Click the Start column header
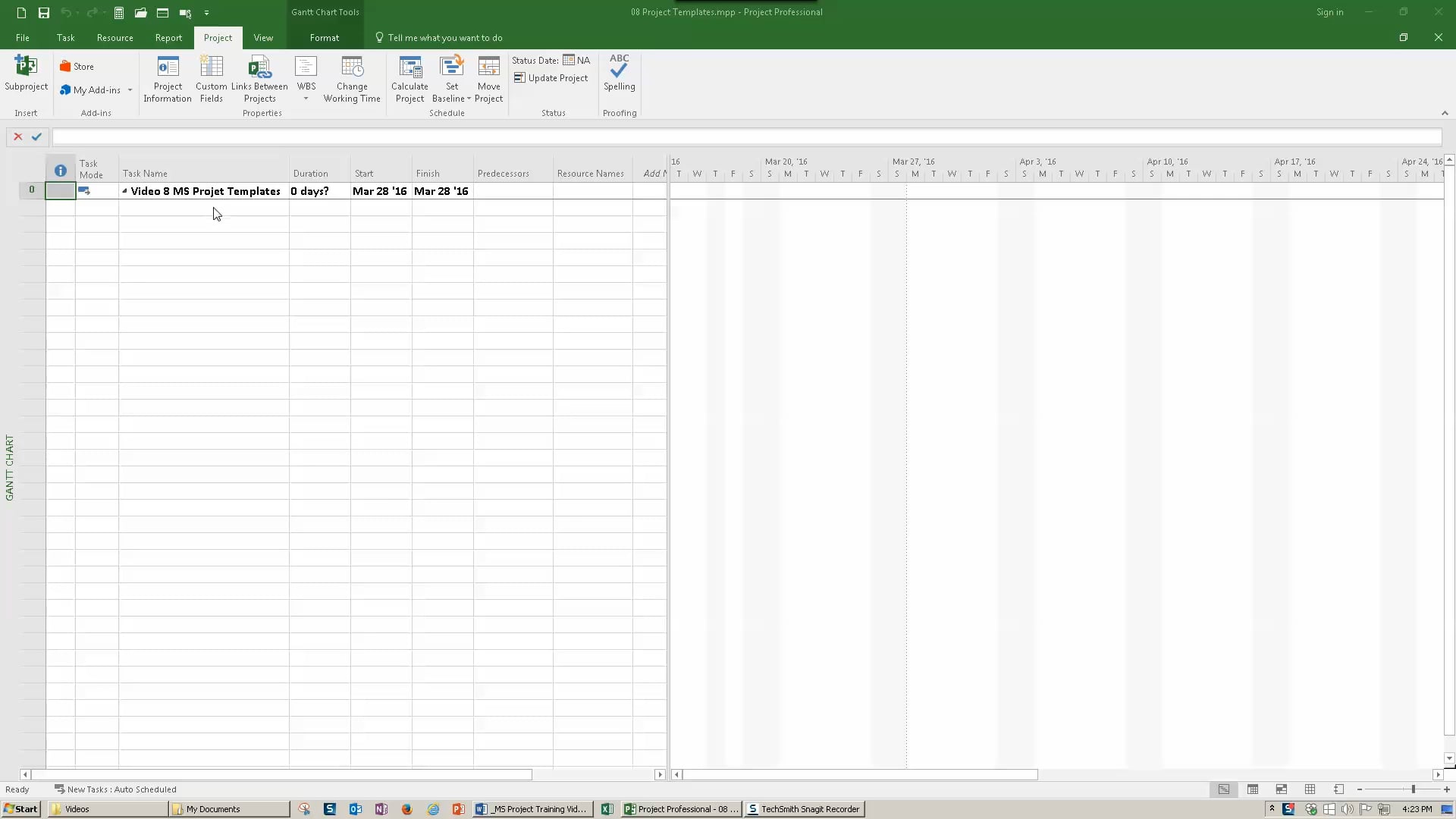Screen dimensions: 1456x819 (x=381, y=168)
